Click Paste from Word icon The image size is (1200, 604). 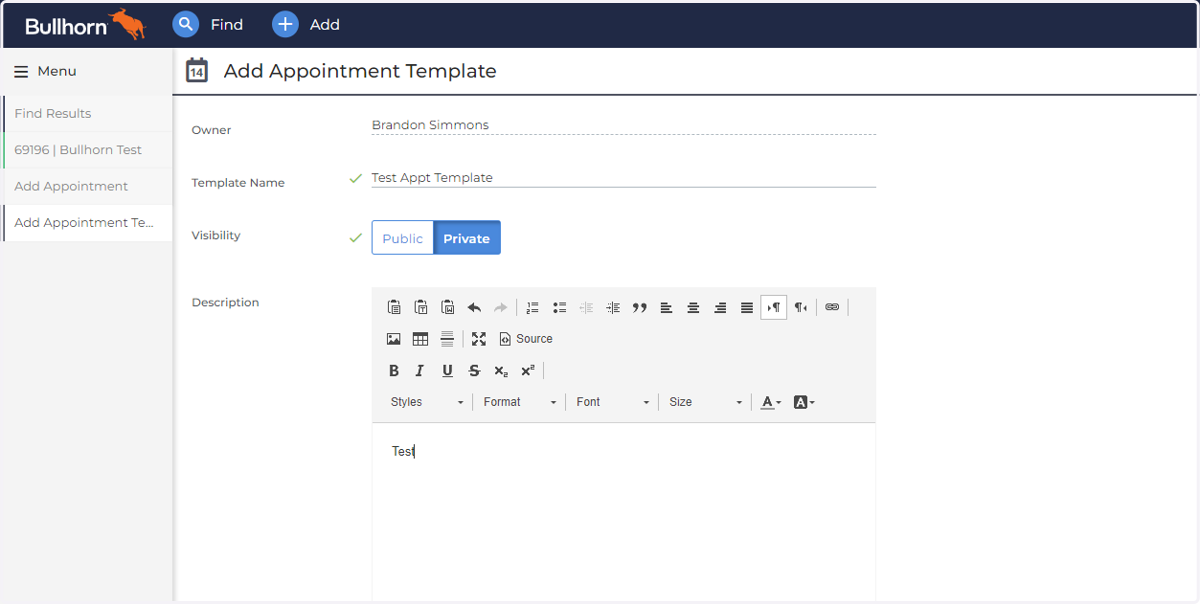[448, 308]
